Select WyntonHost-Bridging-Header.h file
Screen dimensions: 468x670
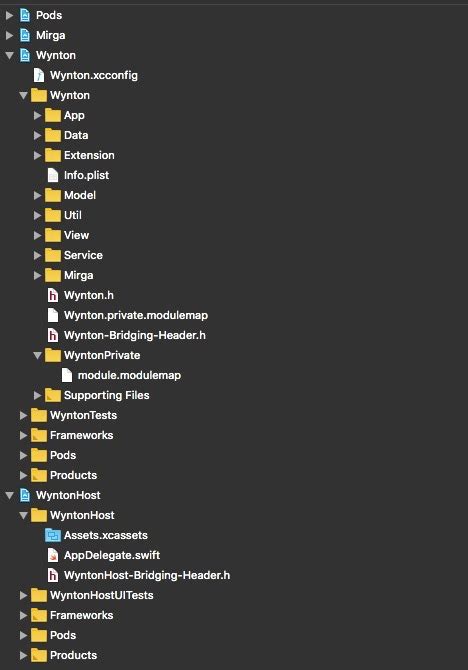point(147,575)
